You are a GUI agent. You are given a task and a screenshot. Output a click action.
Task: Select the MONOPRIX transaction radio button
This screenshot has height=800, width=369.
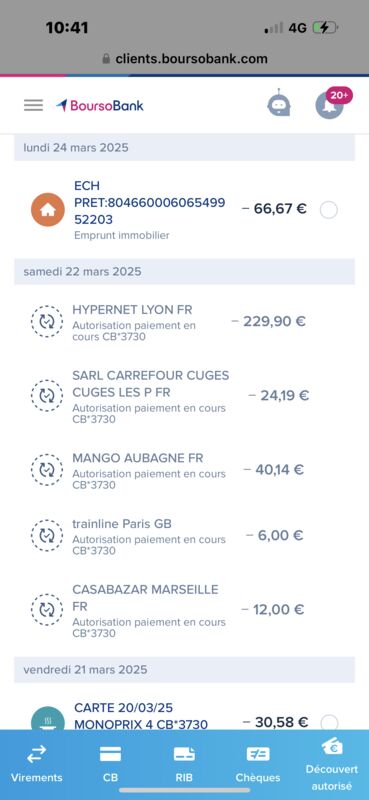329,722
